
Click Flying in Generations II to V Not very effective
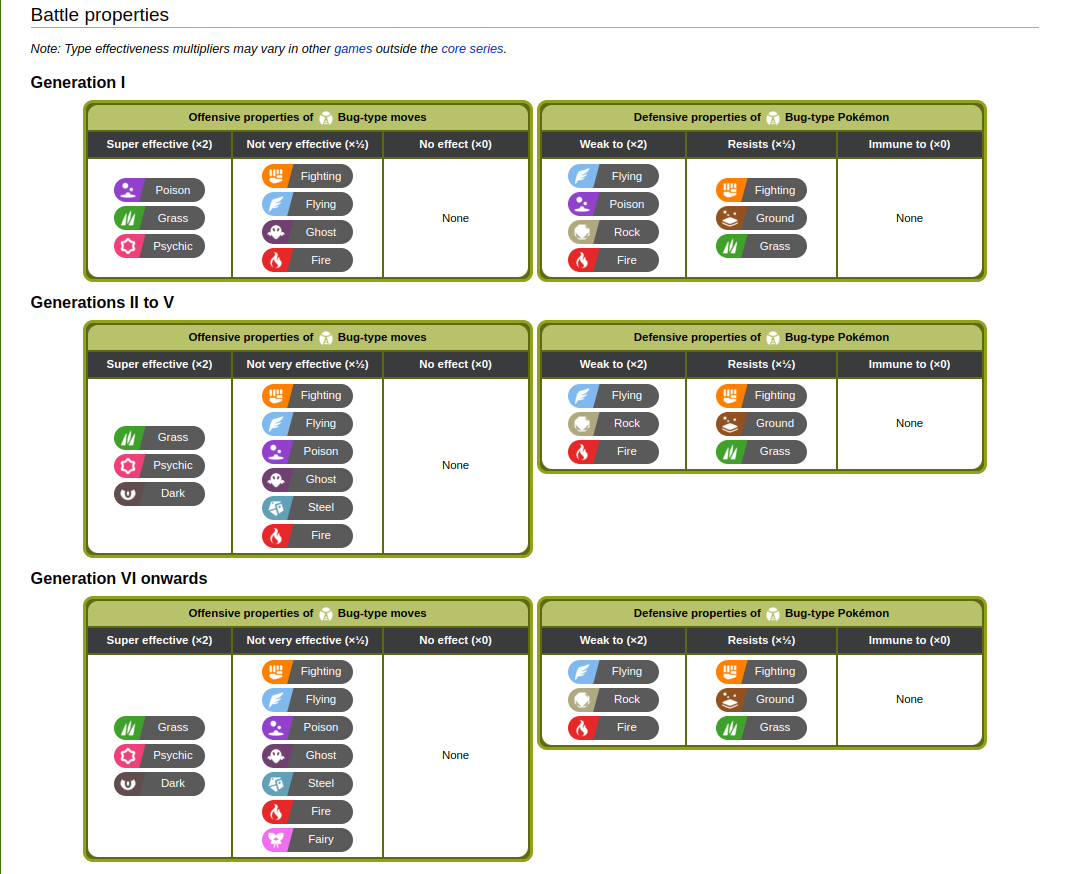(x=307, y=423)
